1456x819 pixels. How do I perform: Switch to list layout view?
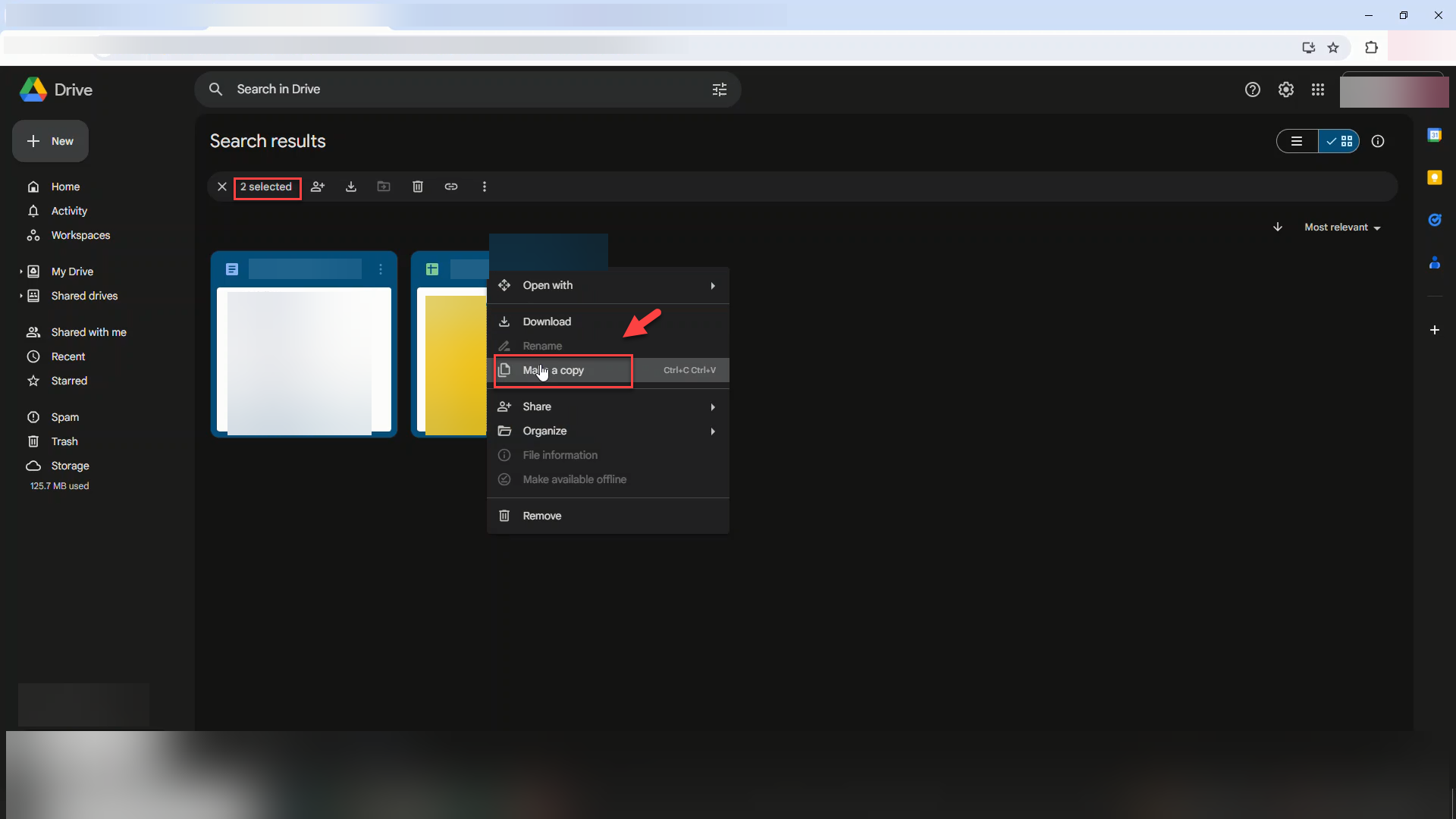(x=1297, y=141)
